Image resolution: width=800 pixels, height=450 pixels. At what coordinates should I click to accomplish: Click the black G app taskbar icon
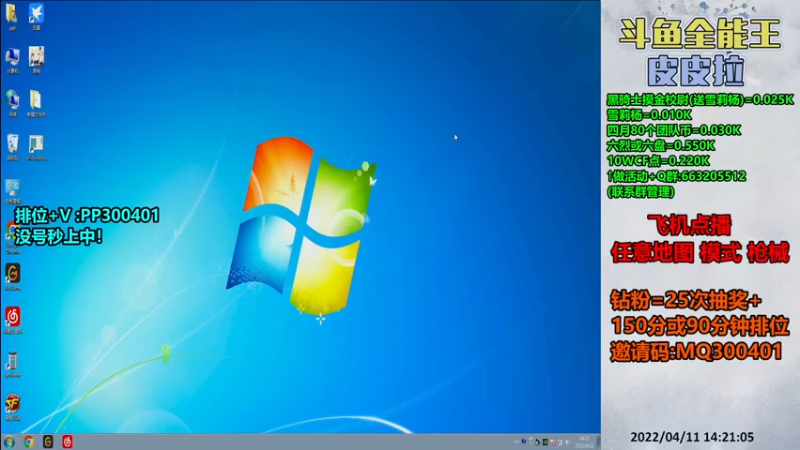tap(48, 442)
